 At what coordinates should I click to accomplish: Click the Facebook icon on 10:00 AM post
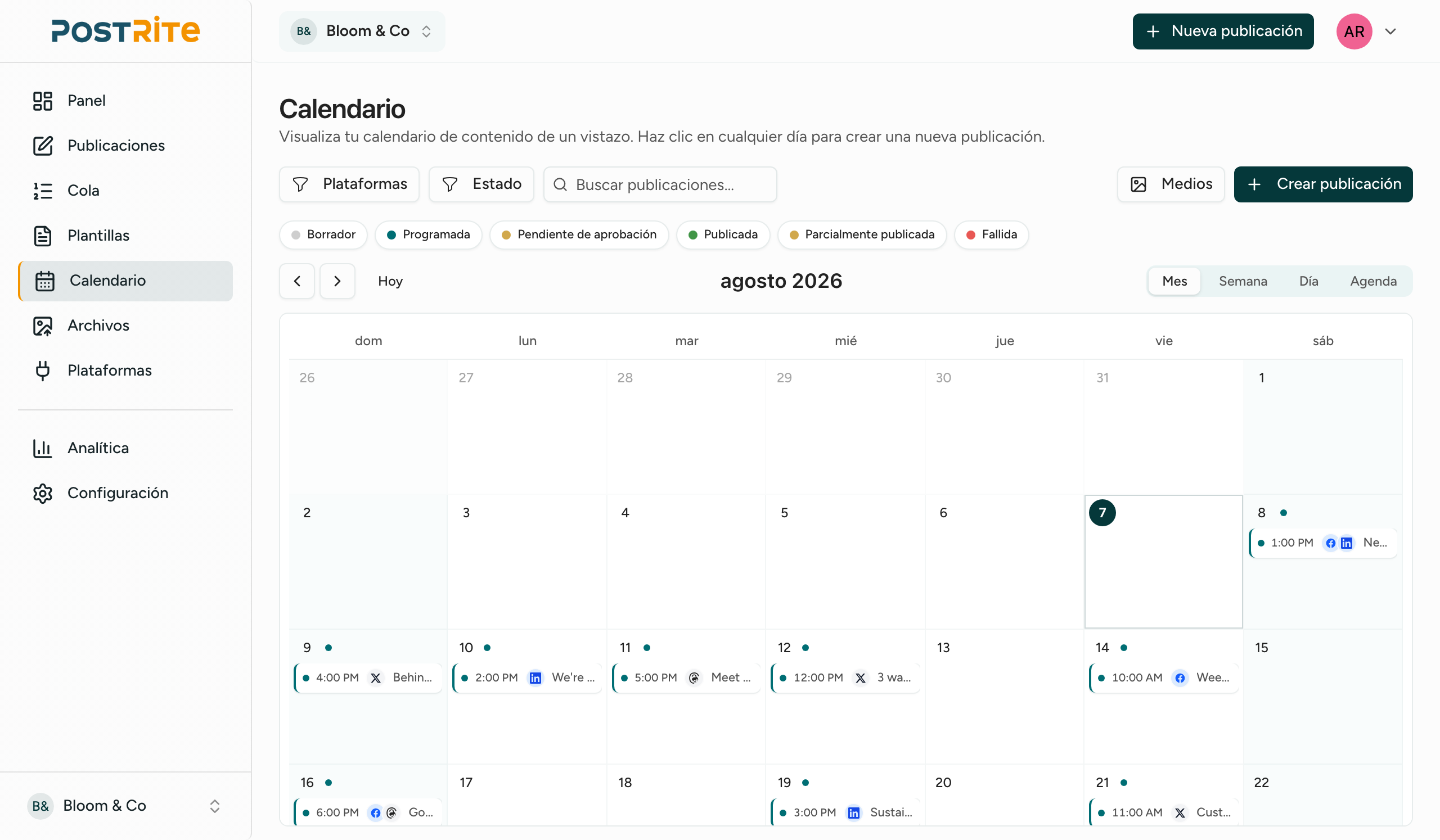tap(1180, 679)
